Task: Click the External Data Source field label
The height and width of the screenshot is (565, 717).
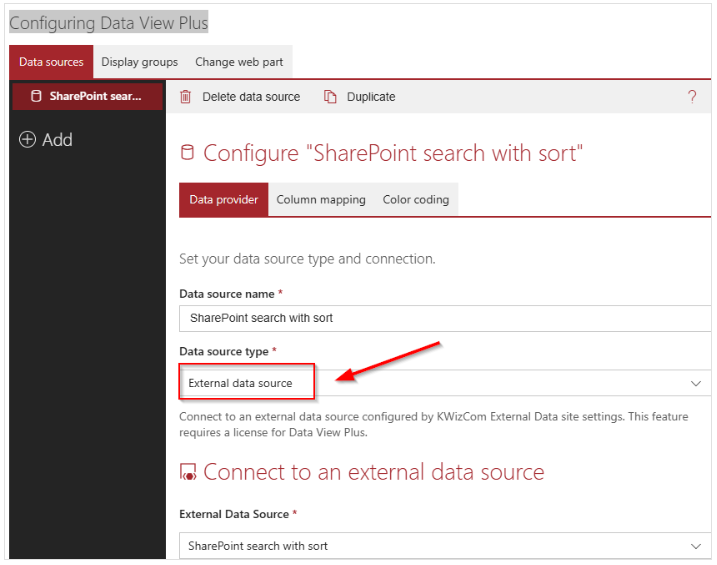Action: [234, 514]
